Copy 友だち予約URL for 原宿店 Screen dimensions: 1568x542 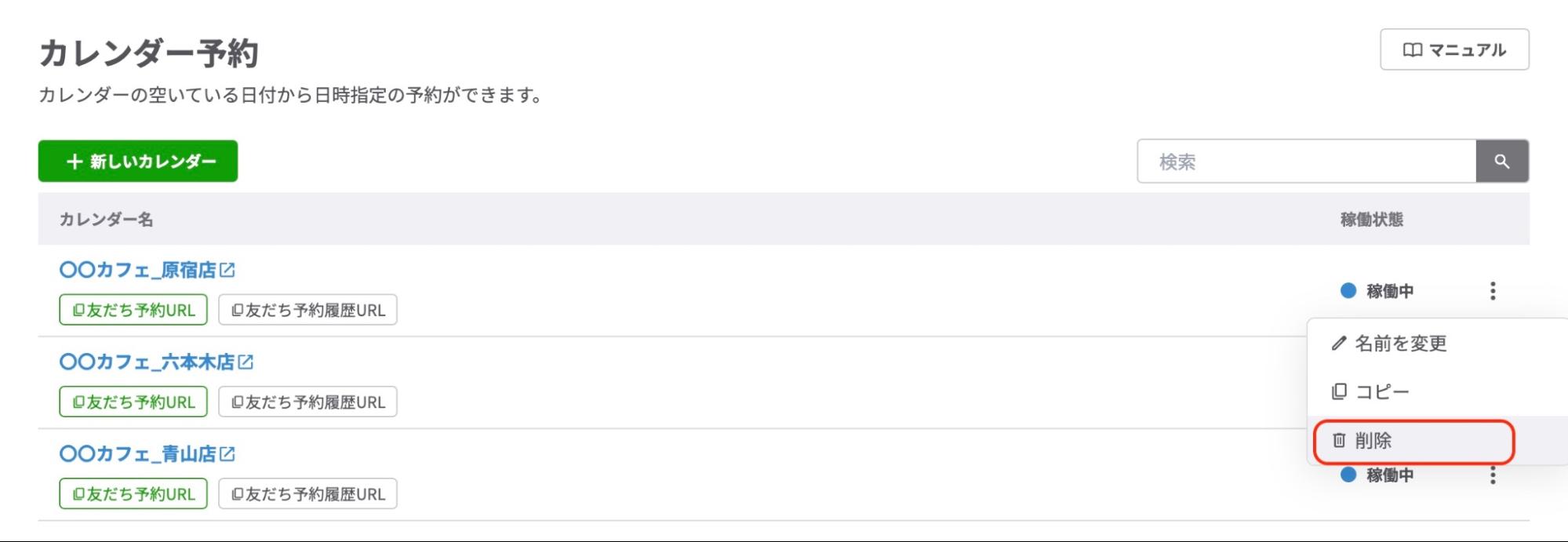tap(133, 310)
